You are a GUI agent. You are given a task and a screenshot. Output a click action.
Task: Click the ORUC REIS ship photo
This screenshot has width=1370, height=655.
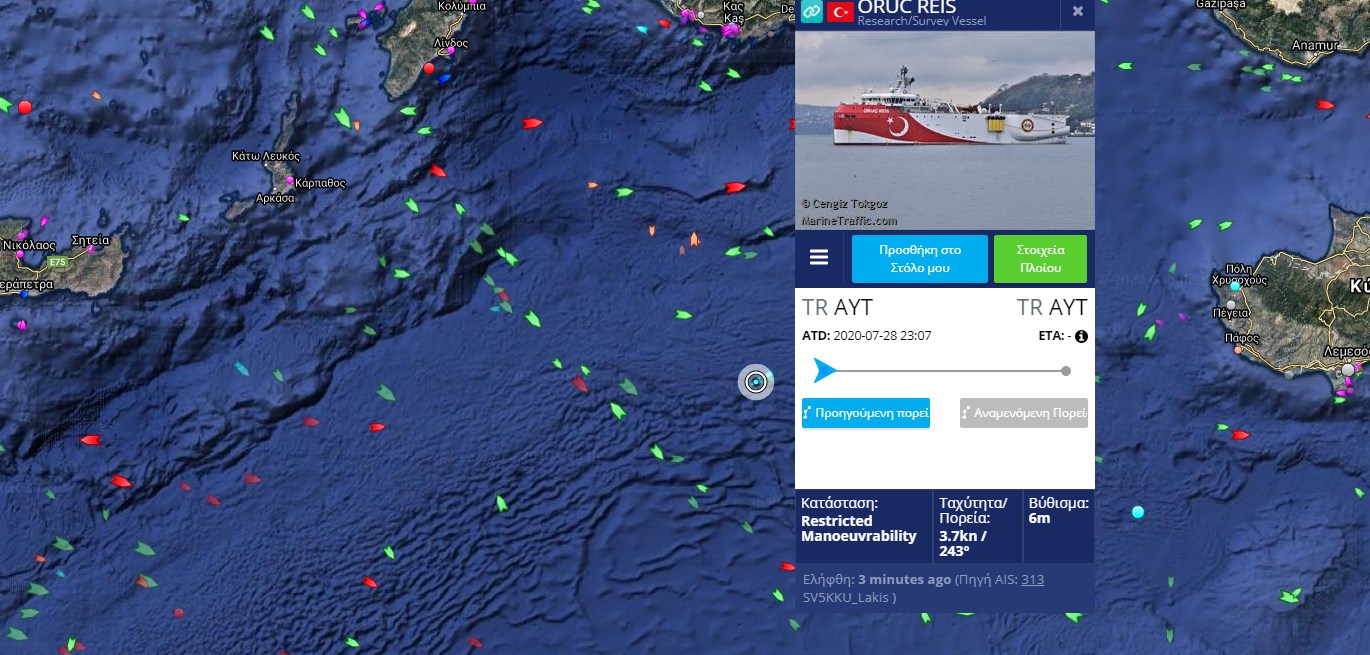945,130
